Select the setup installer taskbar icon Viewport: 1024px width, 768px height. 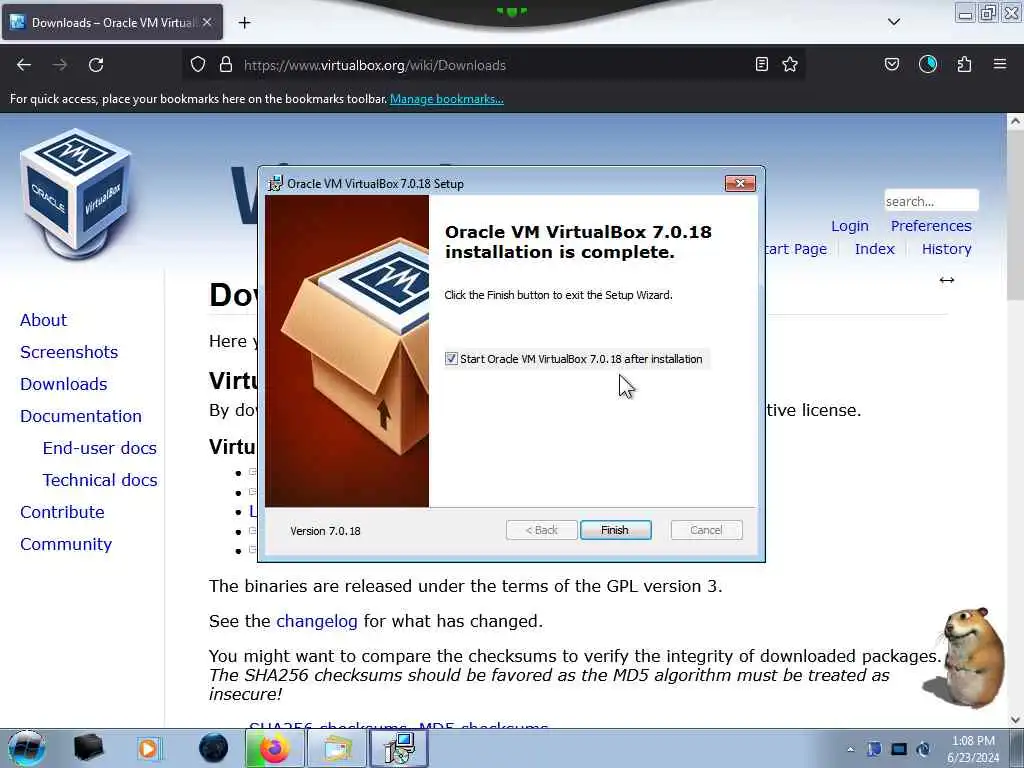[399, 748]
